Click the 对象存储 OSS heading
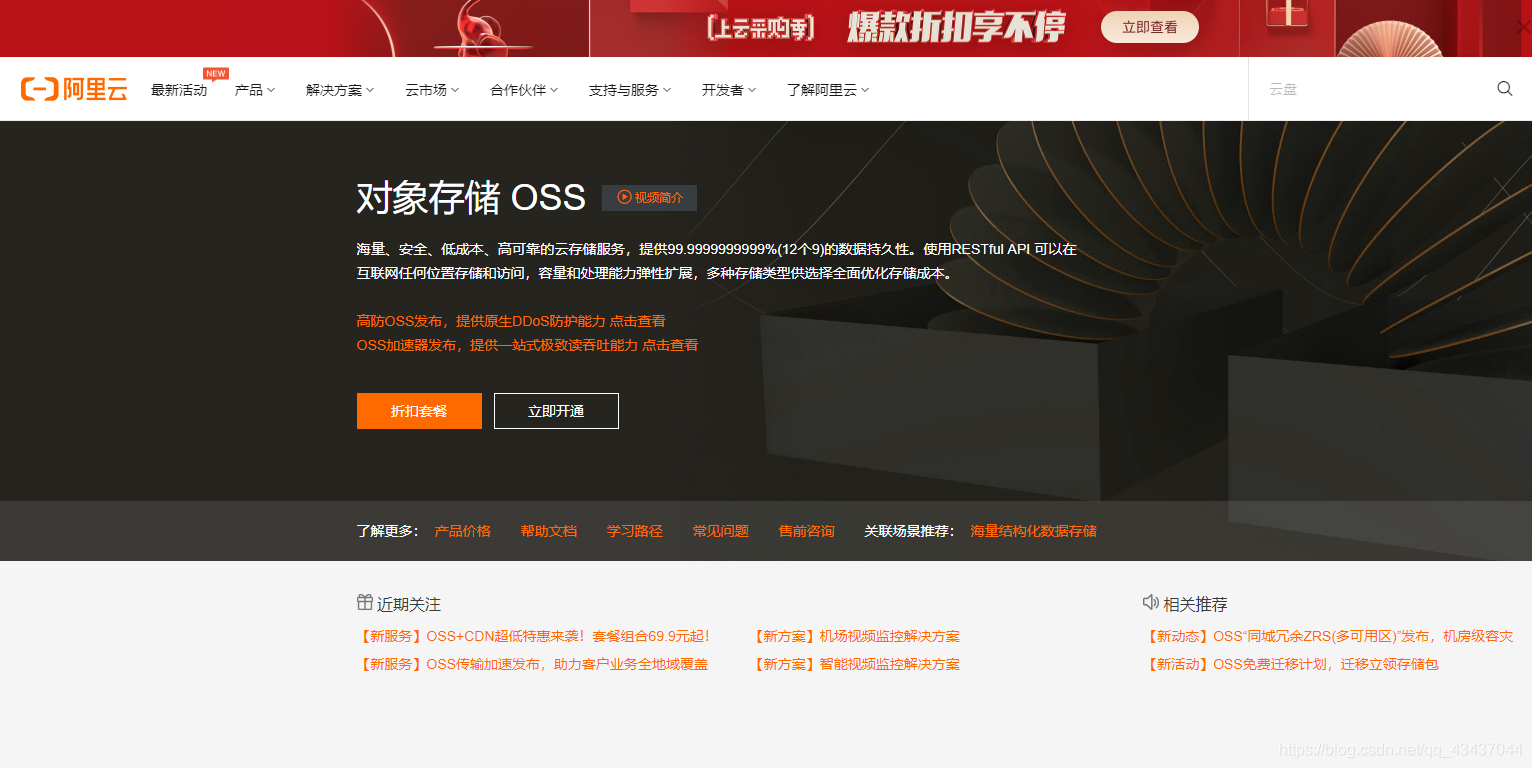This screenshot has width=1532, height=768. coord(471,198)
